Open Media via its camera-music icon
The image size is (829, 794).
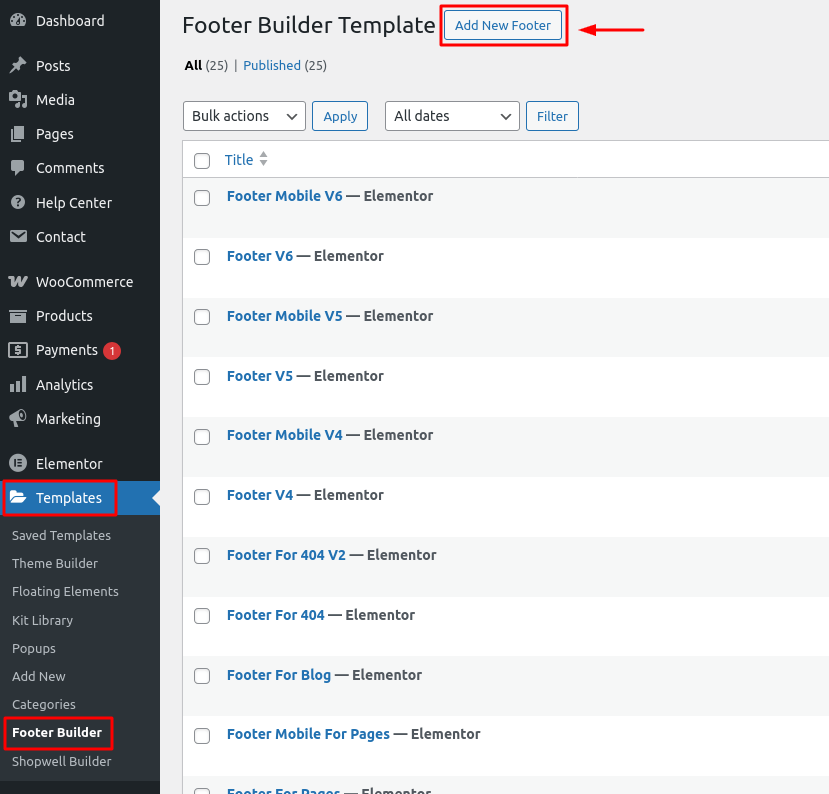[18, 100]
